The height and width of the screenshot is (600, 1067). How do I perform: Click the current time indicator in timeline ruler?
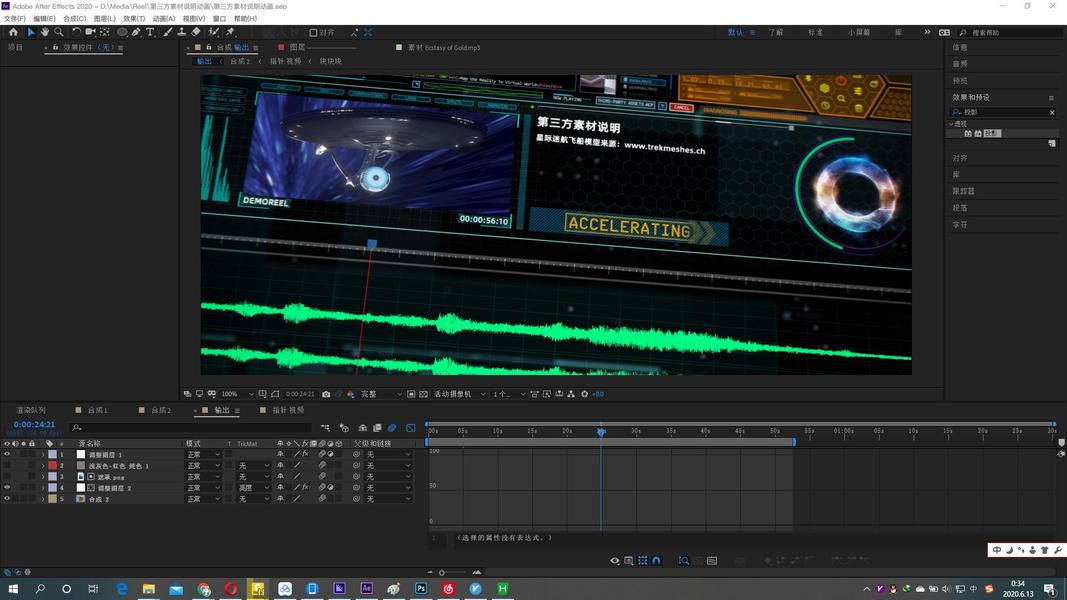(x=601, y=431)
